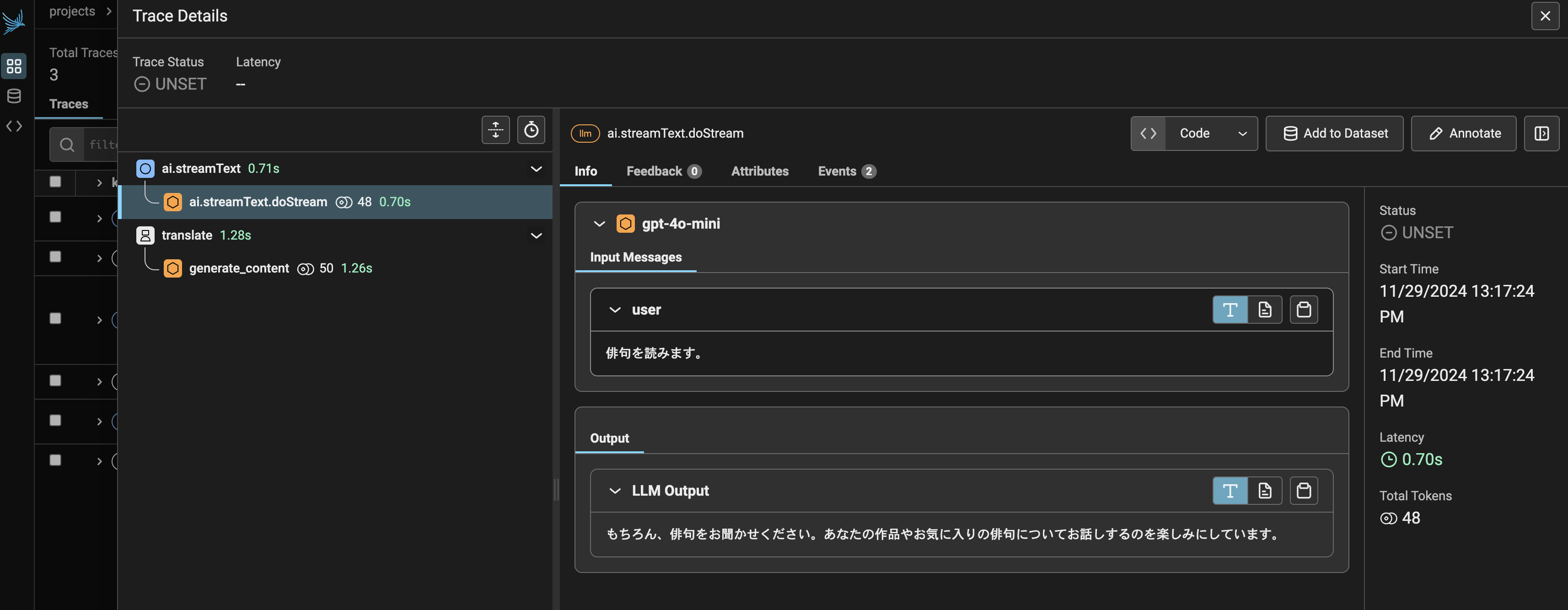Collapse the gpt-4o-mini section

599,224
